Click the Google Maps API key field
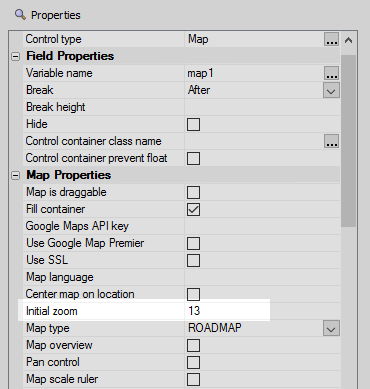Image resolution: width=370 pixels, height=389 pixels. pos(262,226)
